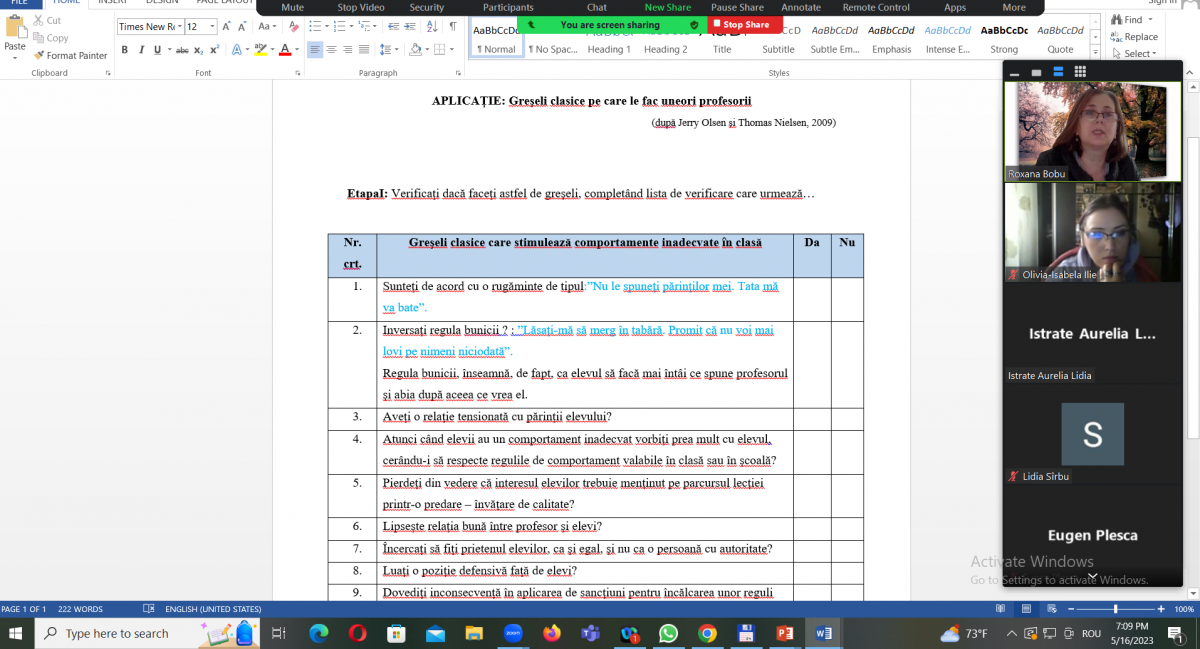Switch to Read Mode view in status bar
Screen dimensions: 1200x649
tap(1000, 609)
